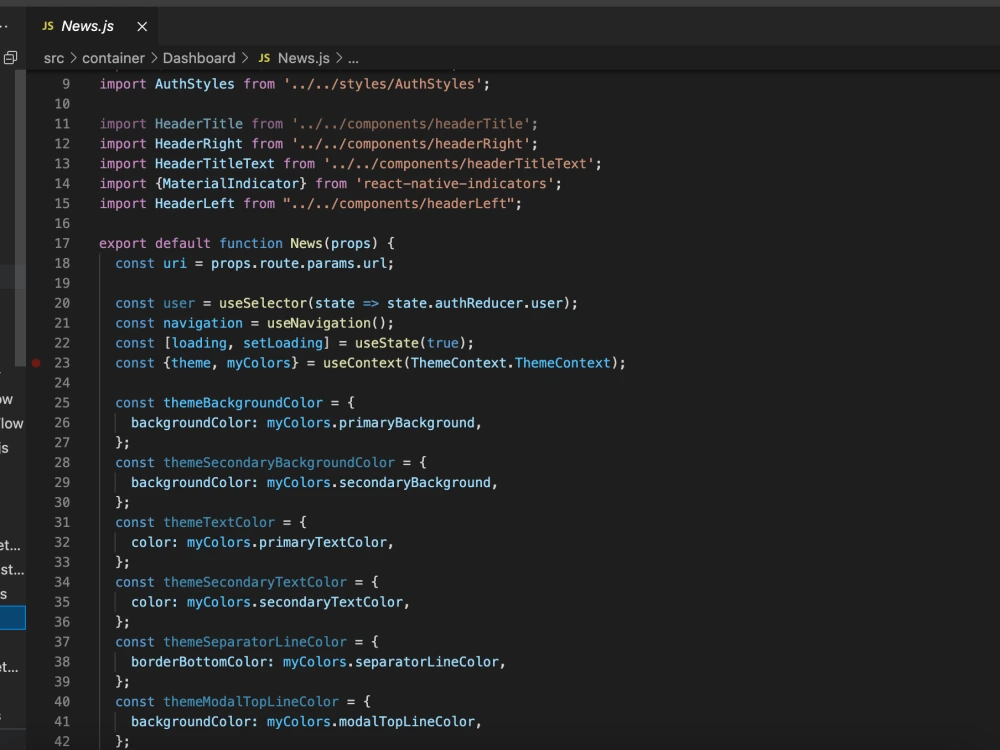Click the JS icon on News.js tab

point(48,26)
